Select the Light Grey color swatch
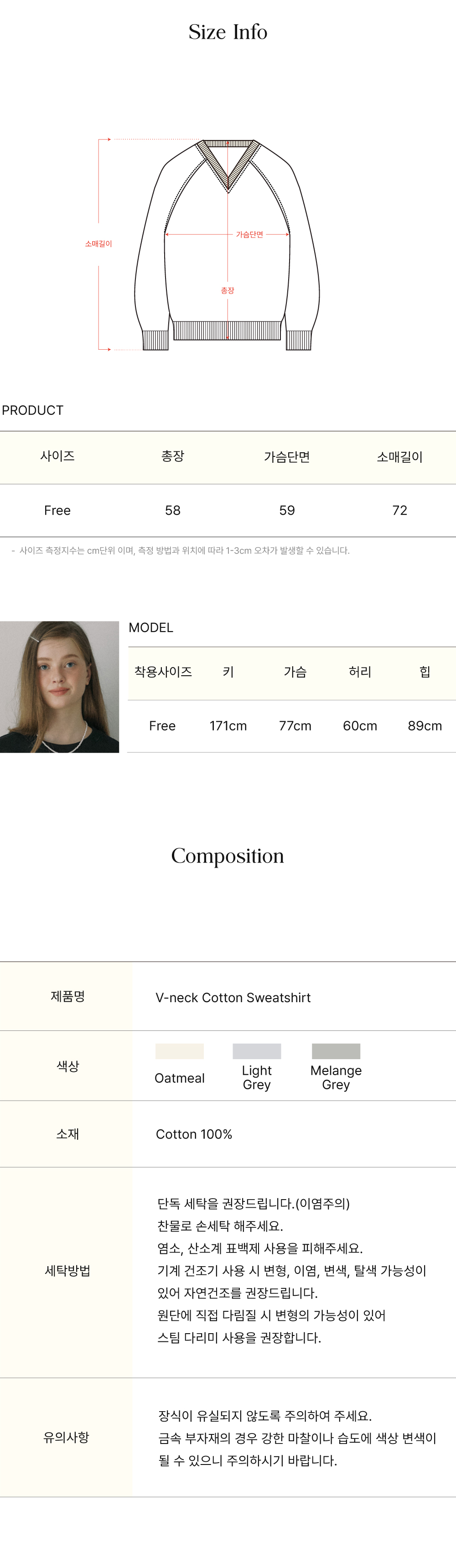 257,1051
